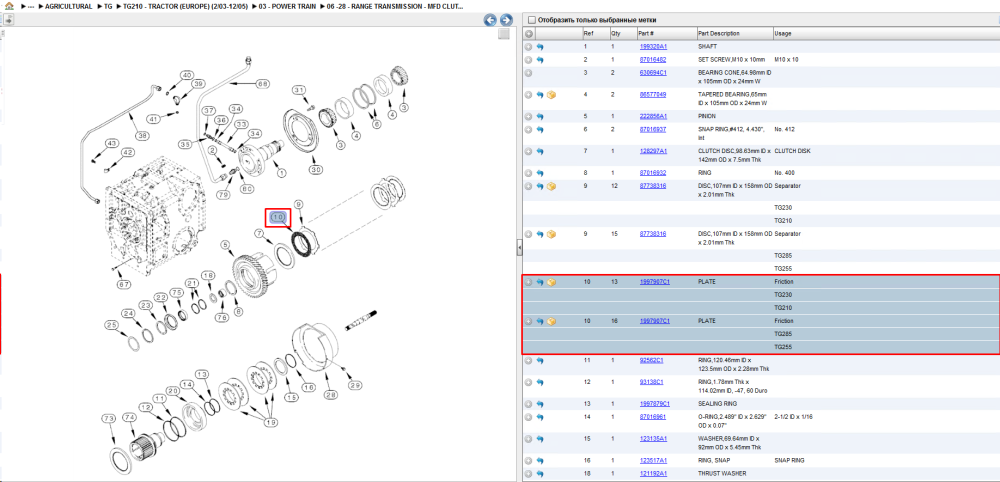Click blue arrow icon for SET SCREW
1000x482 pixels.
[x=540, y=59]
